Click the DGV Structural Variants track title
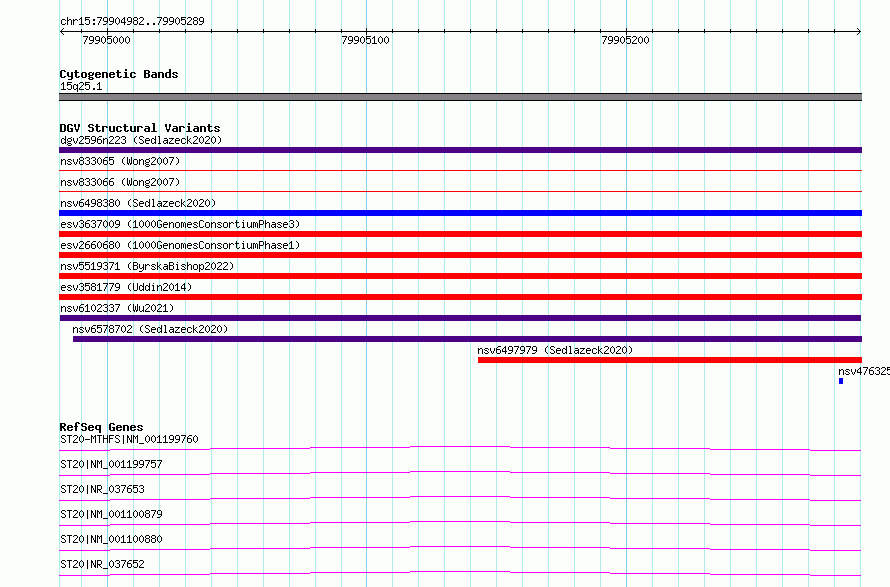 [x=140, y=128]
